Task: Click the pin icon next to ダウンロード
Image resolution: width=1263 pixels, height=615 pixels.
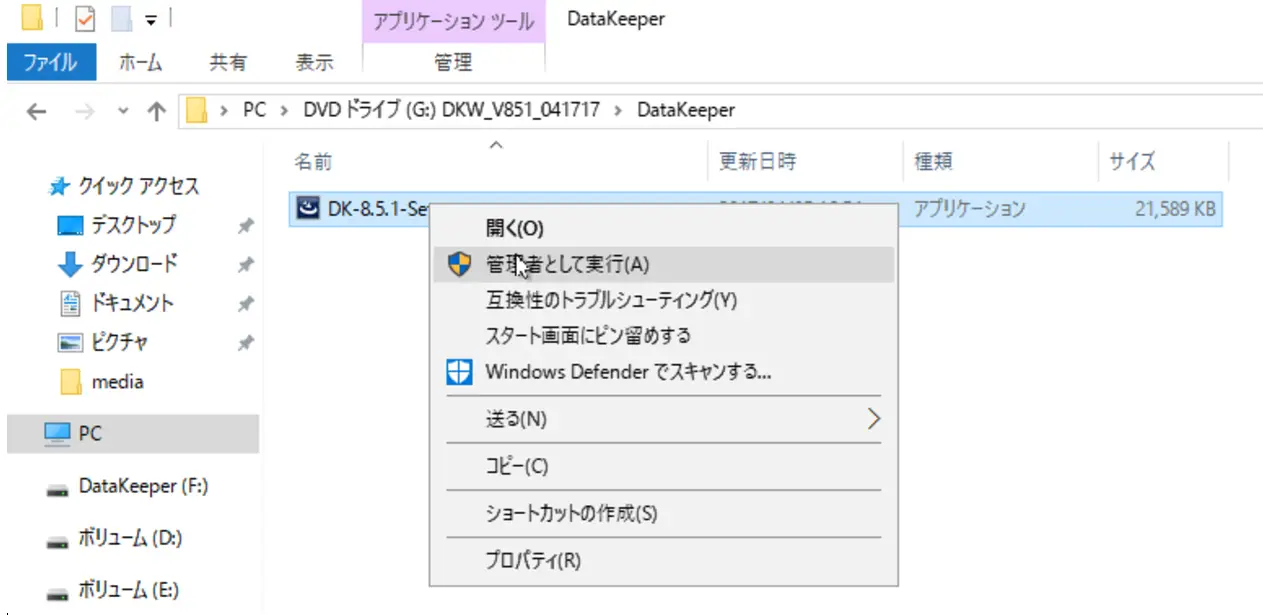Action: (x=245, y=266)
